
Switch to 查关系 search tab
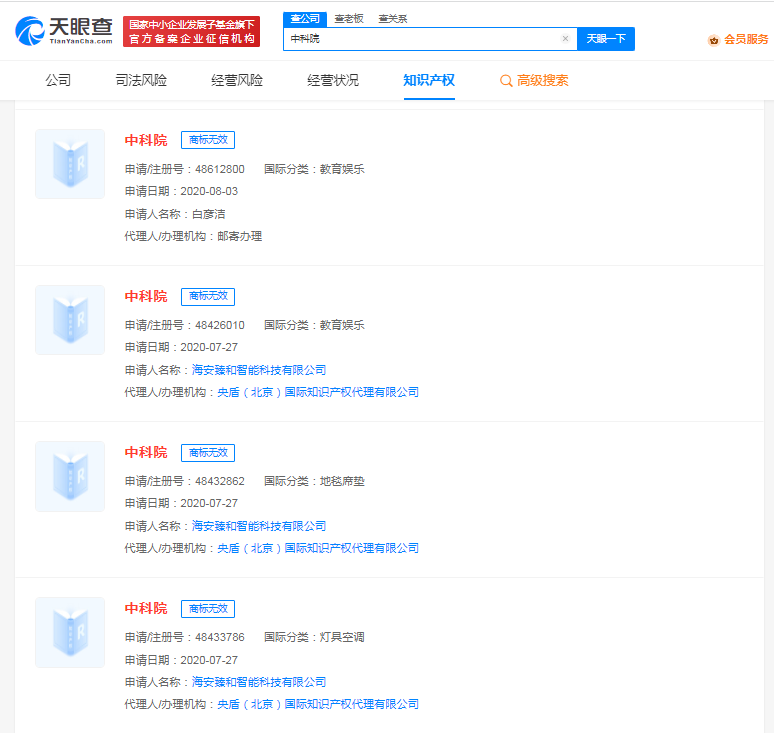point(393,19)
